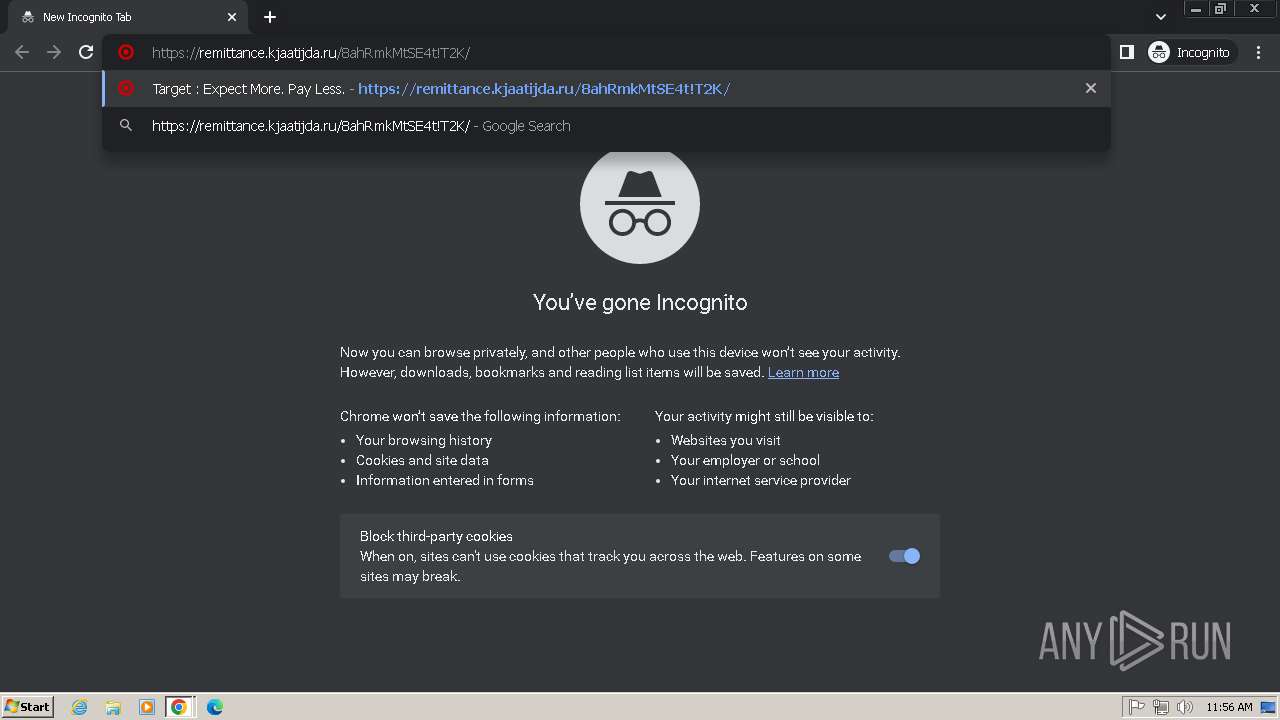Click the tab's incognito favicon

tap(27, 17)
